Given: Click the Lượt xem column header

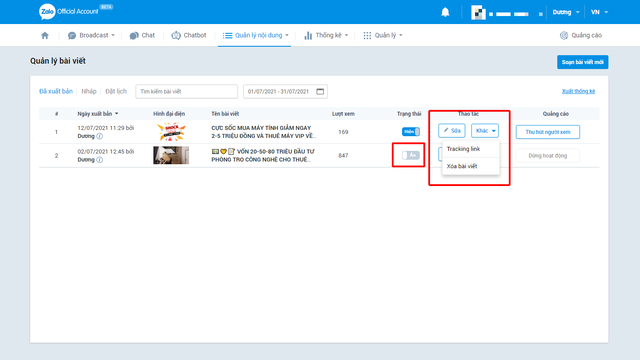Looking at the screenshot, I should 343,113.
